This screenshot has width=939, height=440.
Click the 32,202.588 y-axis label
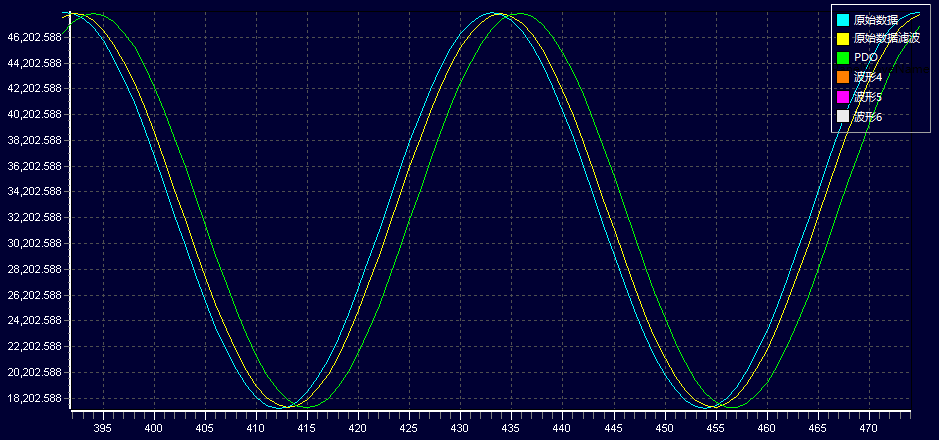pyautogui.click(x=35, y=218)
